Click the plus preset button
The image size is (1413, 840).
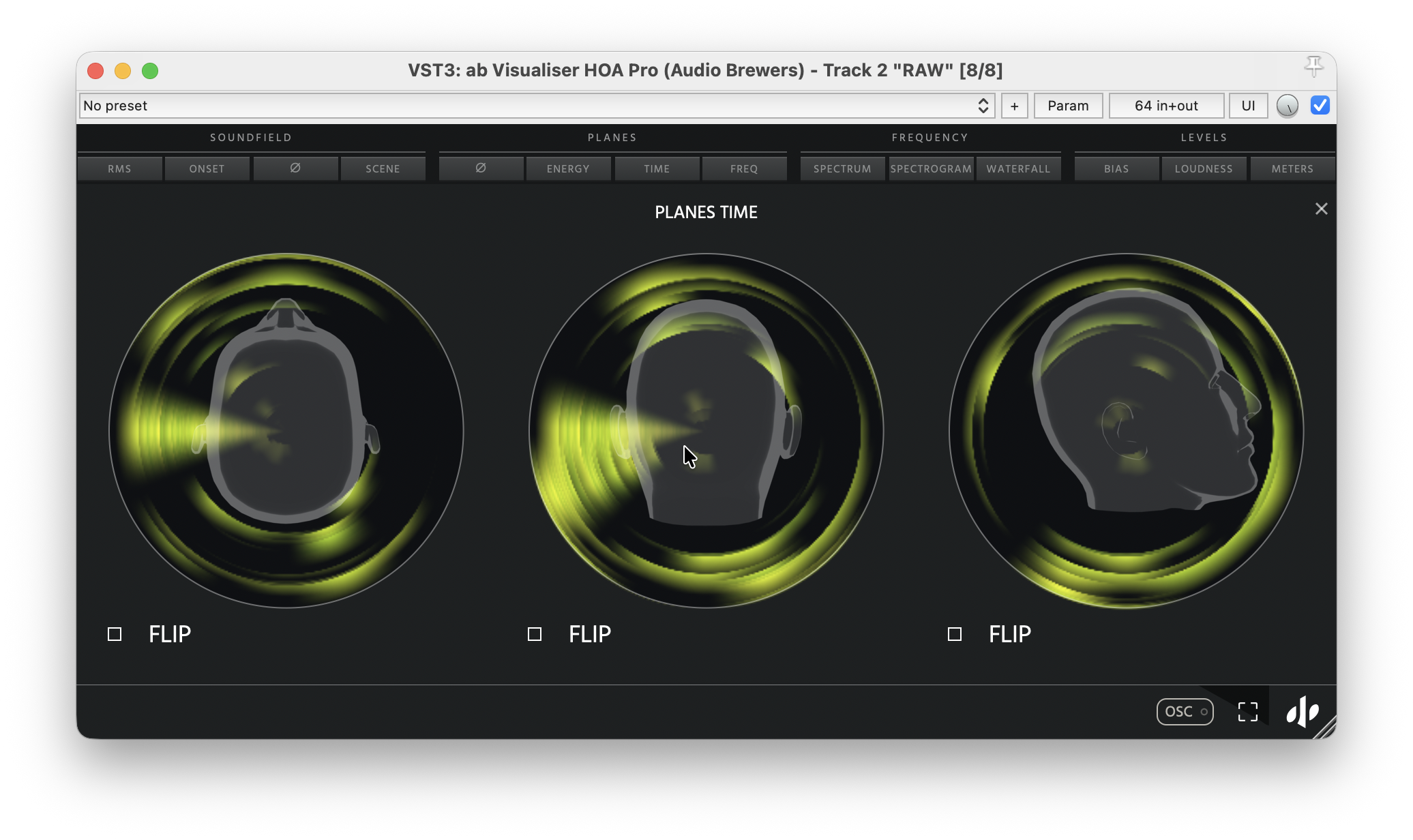coord(1015,106)
